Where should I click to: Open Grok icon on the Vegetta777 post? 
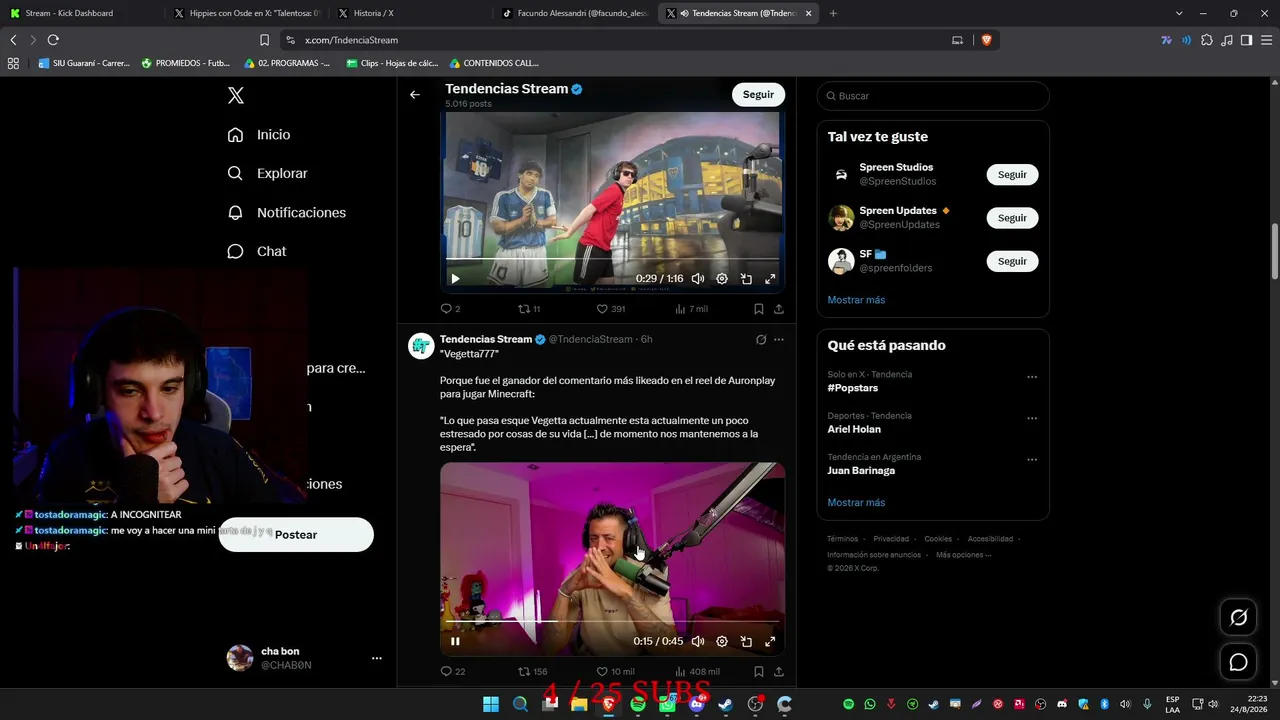pos(761,339)
